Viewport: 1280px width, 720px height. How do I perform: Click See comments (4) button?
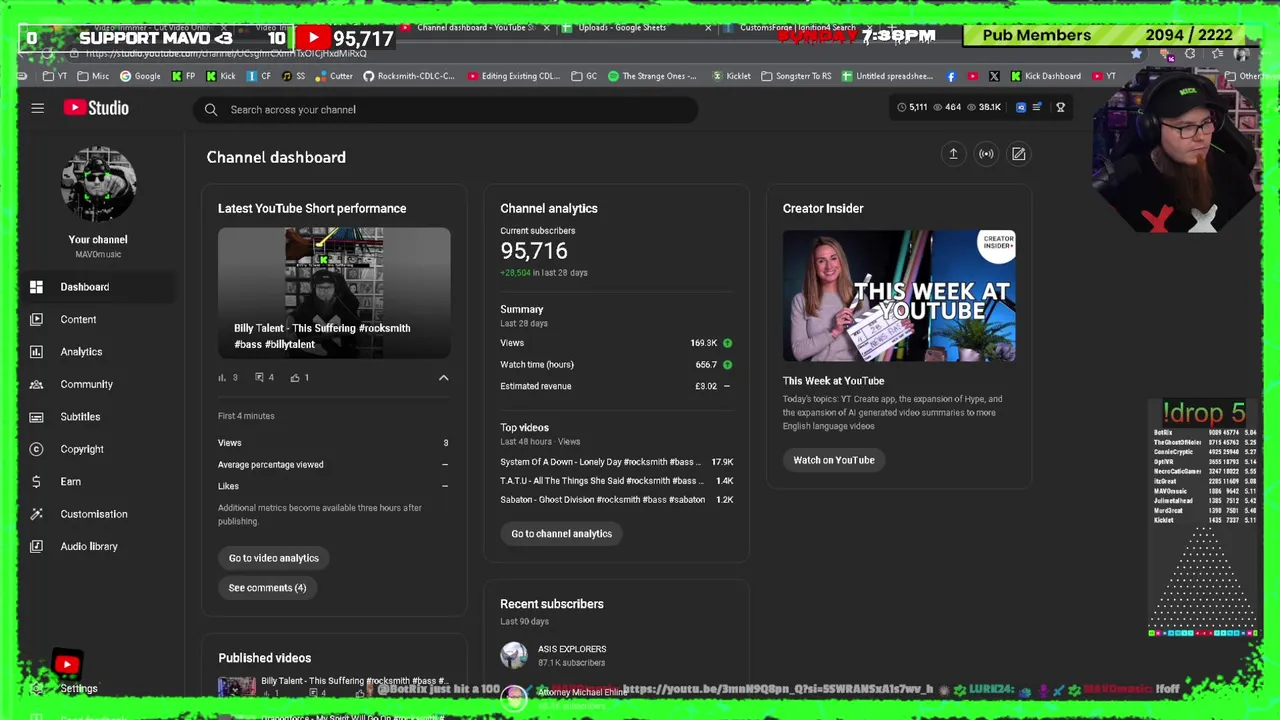point(267,588)
